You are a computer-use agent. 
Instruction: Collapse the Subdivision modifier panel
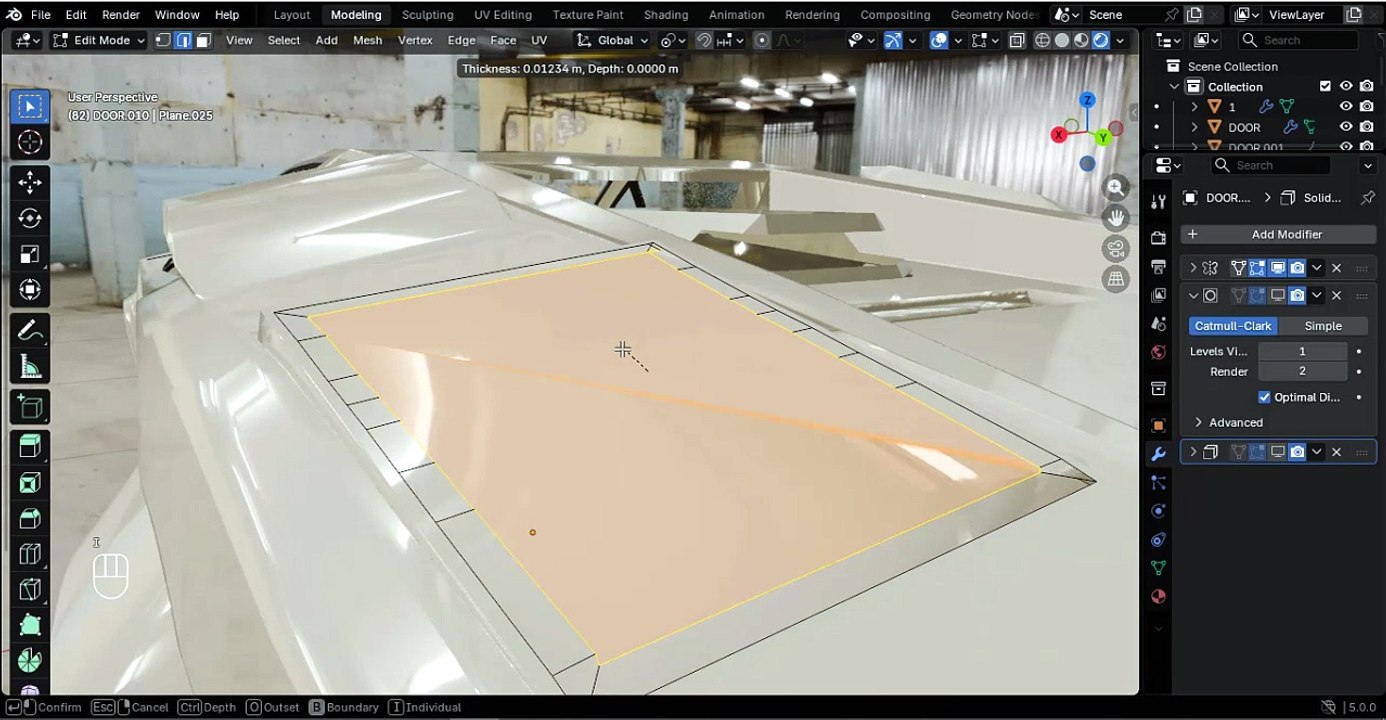click(x=1193, y=295)
